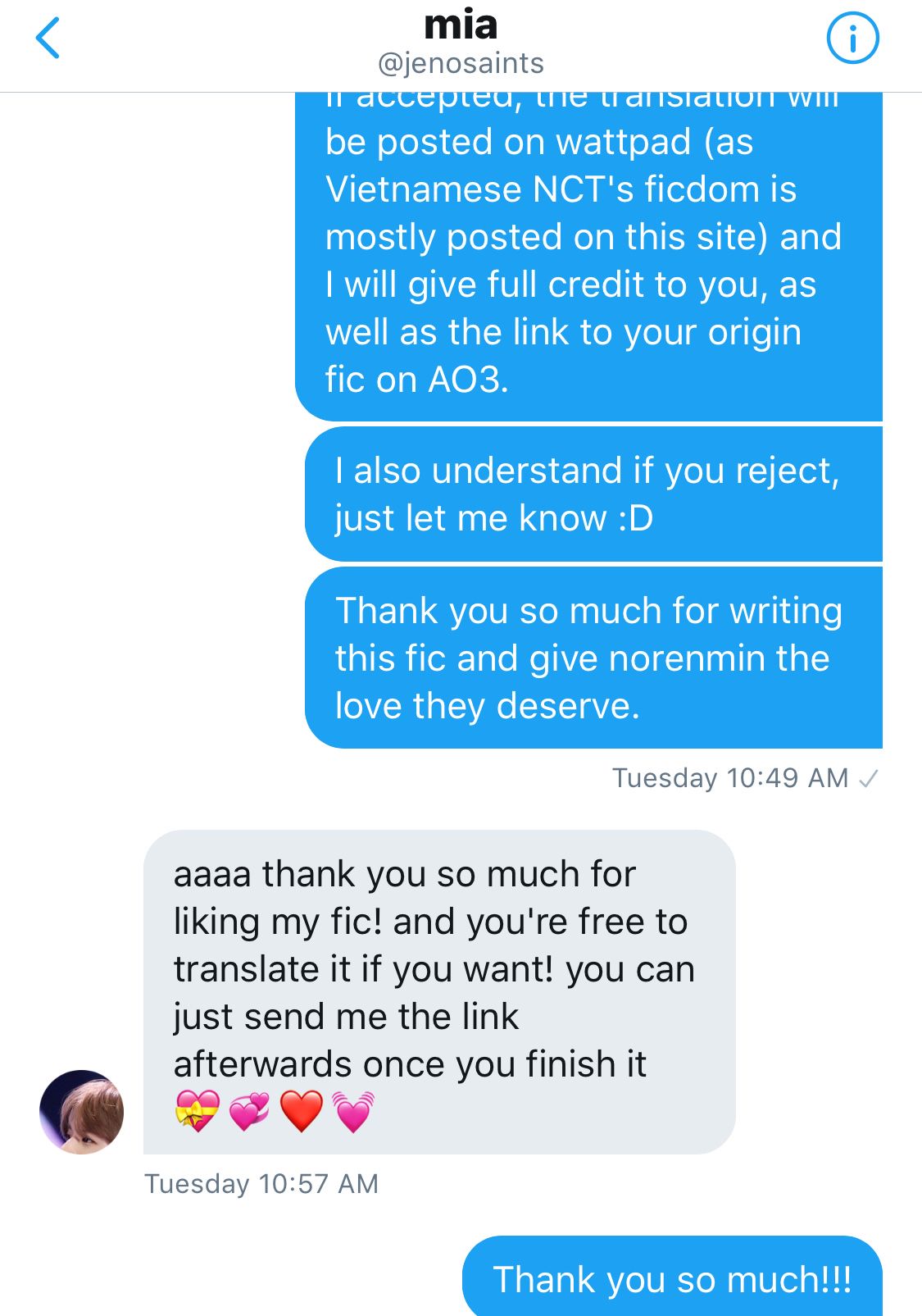This screenshot has height=1316, width=922.
Task: Tap the beating pink heart emoji
Action: [x=353, y=1112]
